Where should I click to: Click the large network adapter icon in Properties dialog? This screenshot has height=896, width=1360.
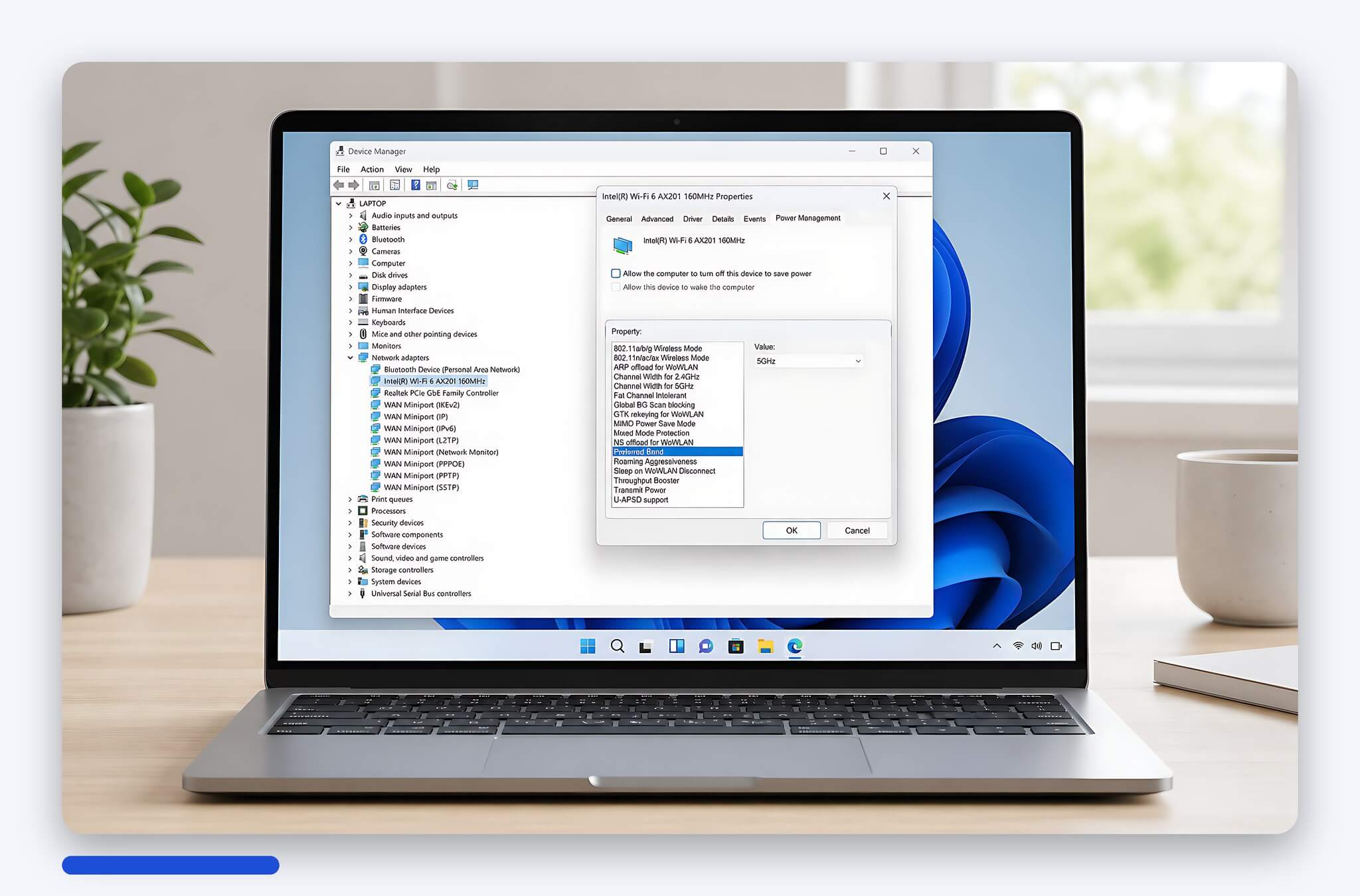pyautogui.click(x=622, y=246)
